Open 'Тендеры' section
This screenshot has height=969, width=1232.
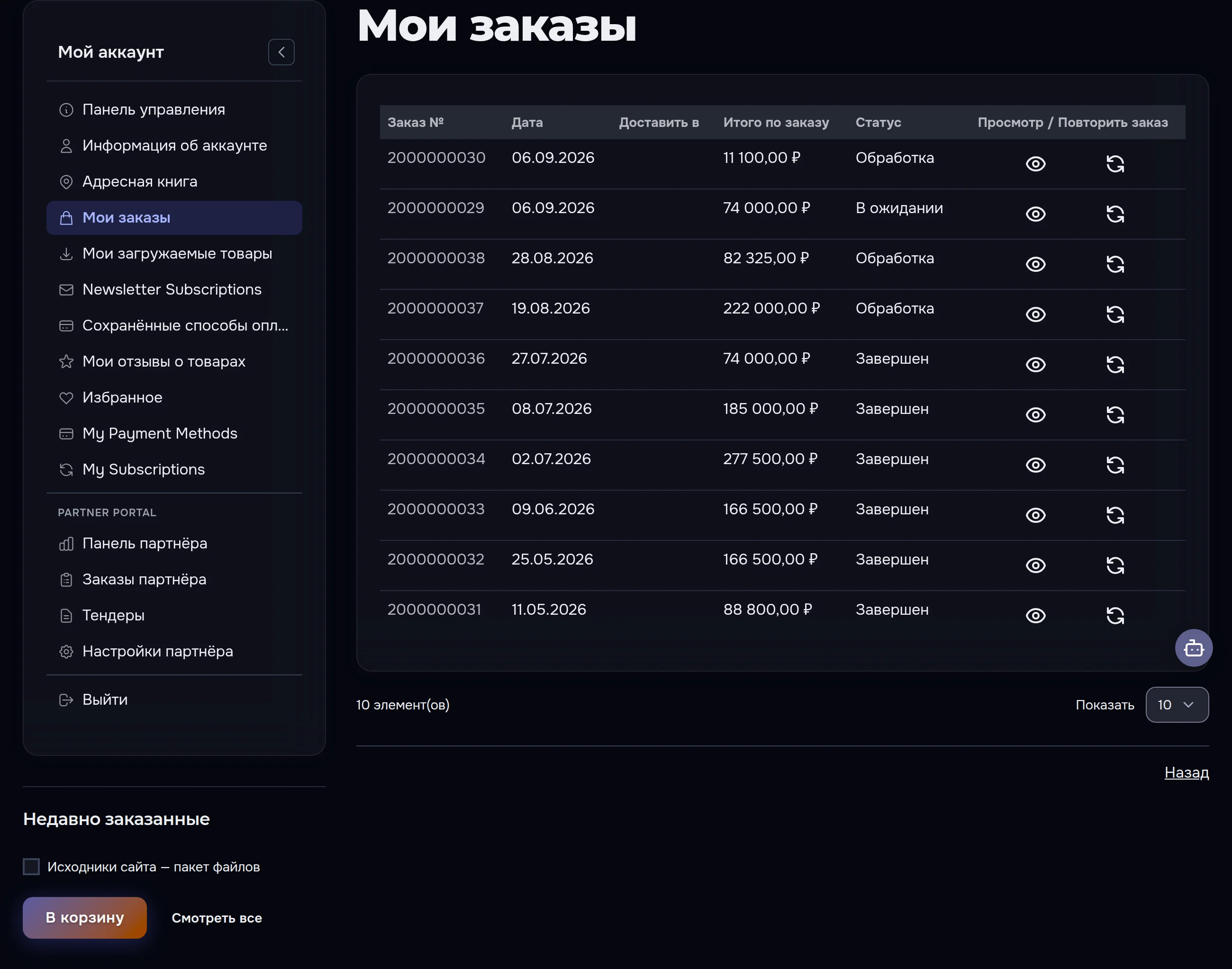tap(174, 616)
